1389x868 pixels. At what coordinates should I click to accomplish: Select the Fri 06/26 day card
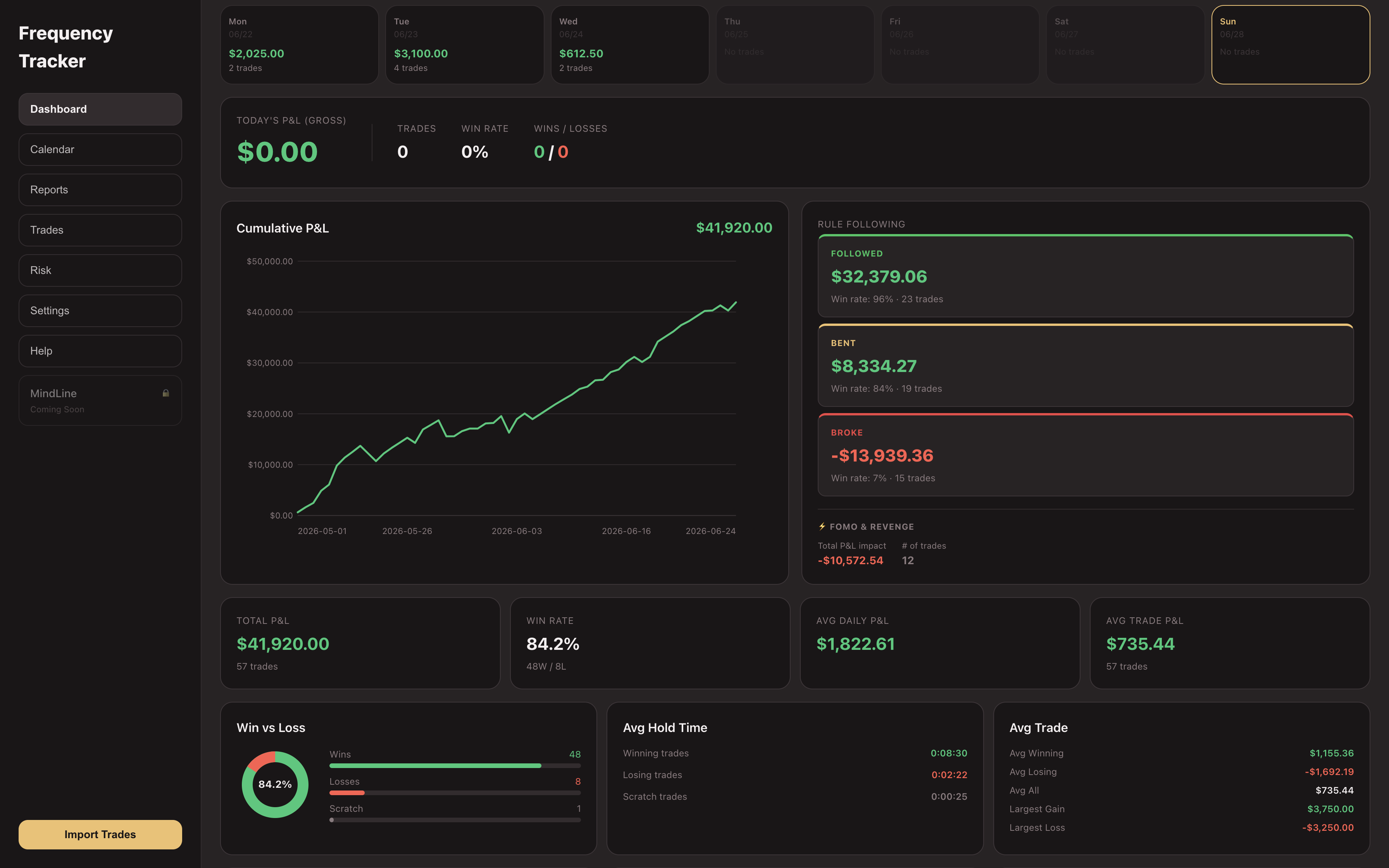tap(960, 45)
